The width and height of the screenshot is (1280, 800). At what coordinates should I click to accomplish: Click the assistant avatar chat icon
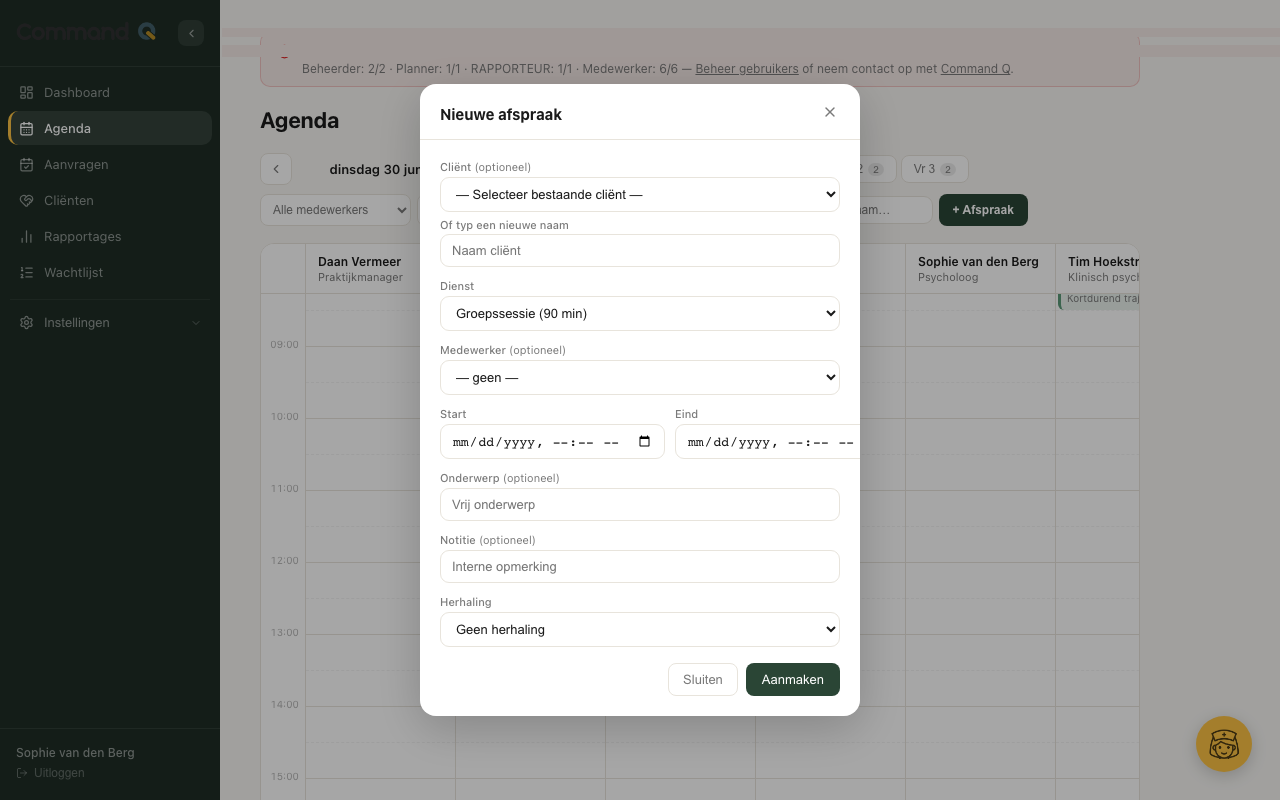[x=1224, y=744]
